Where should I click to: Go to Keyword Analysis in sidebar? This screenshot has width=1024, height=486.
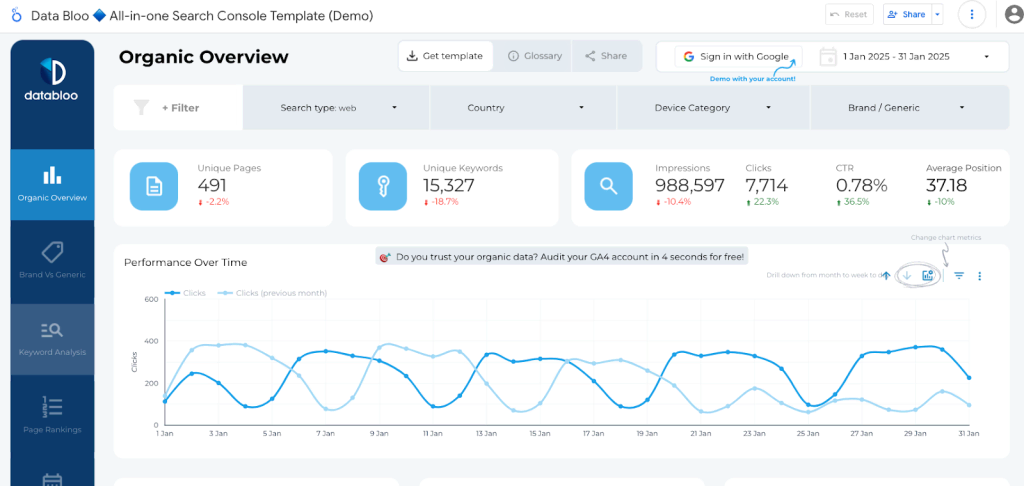(x=52, y=339)
